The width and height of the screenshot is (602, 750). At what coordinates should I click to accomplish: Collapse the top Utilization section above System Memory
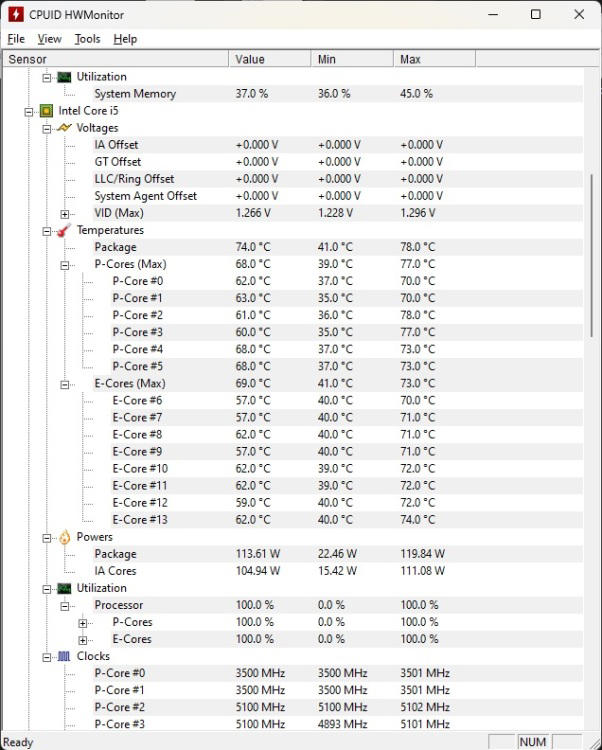point(47,78)
